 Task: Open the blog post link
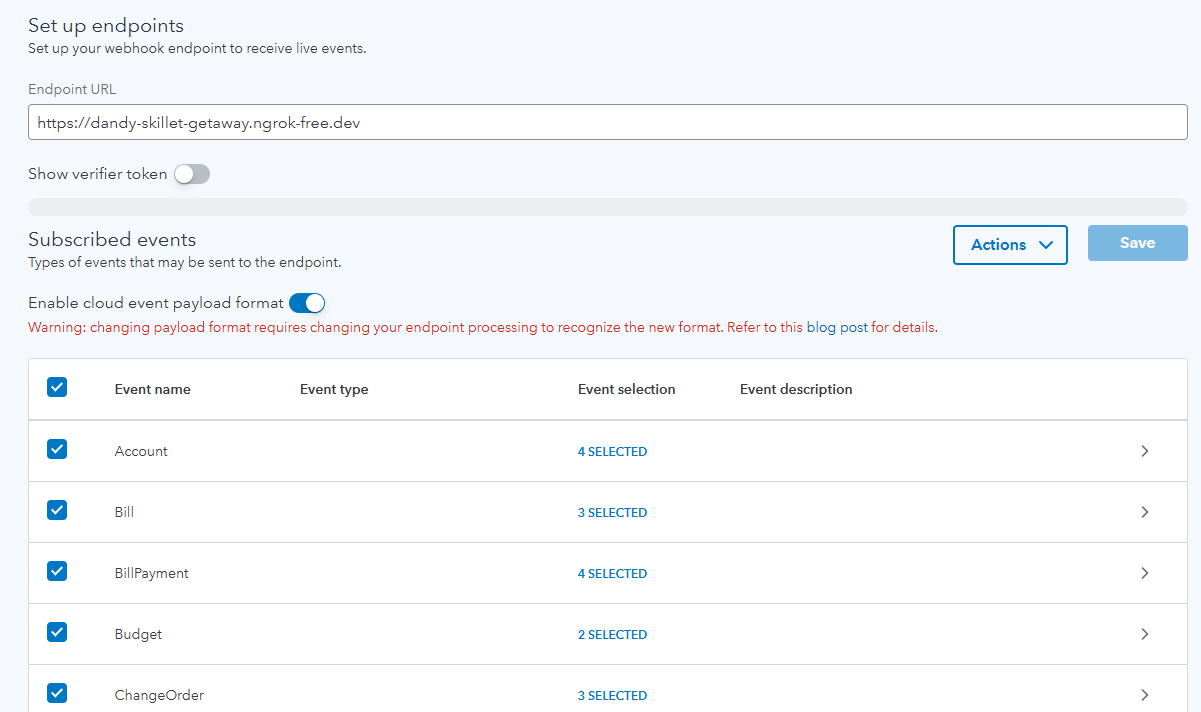point(837,327)
